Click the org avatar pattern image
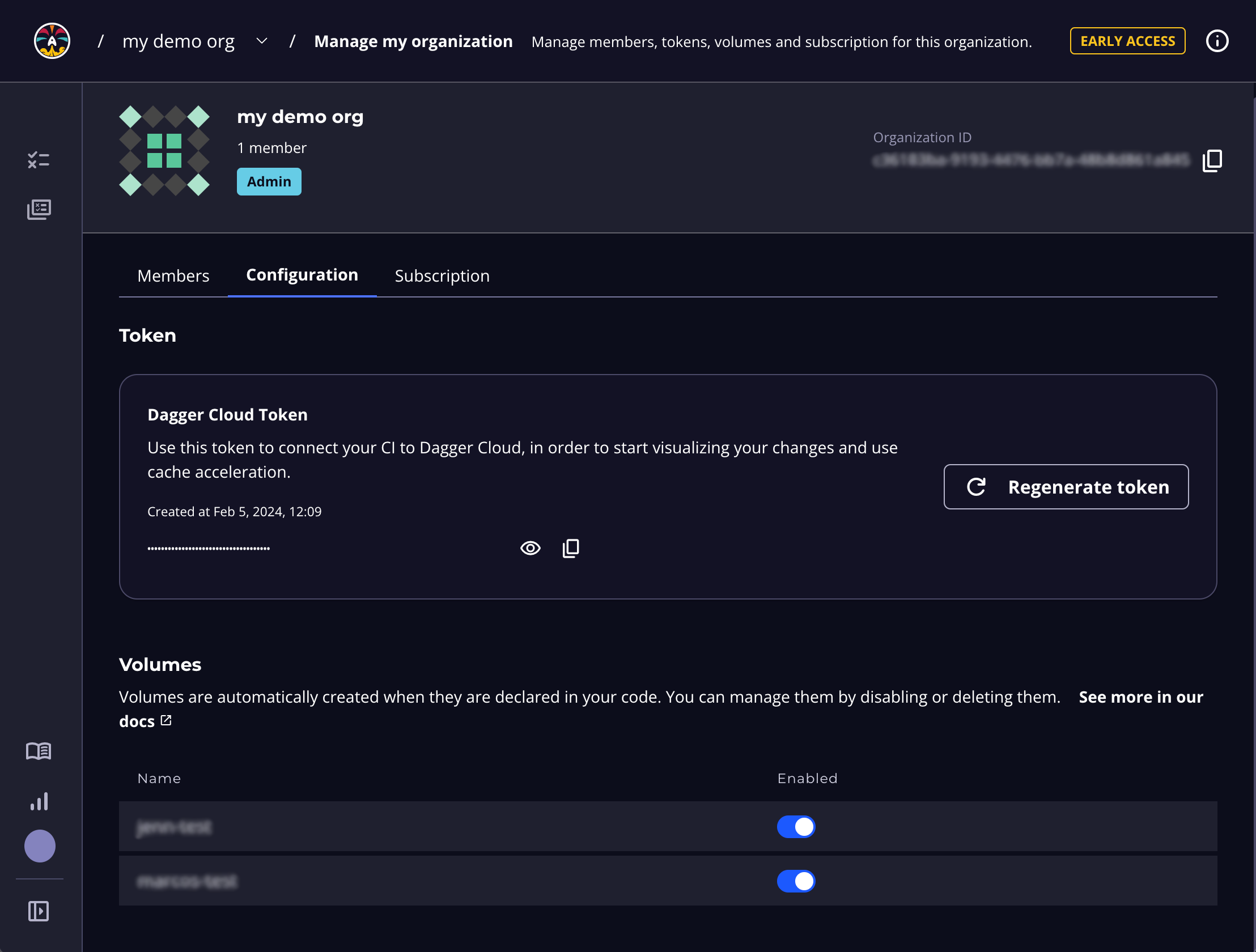This screenshot has width=1256, height=952. click(164, 150)
